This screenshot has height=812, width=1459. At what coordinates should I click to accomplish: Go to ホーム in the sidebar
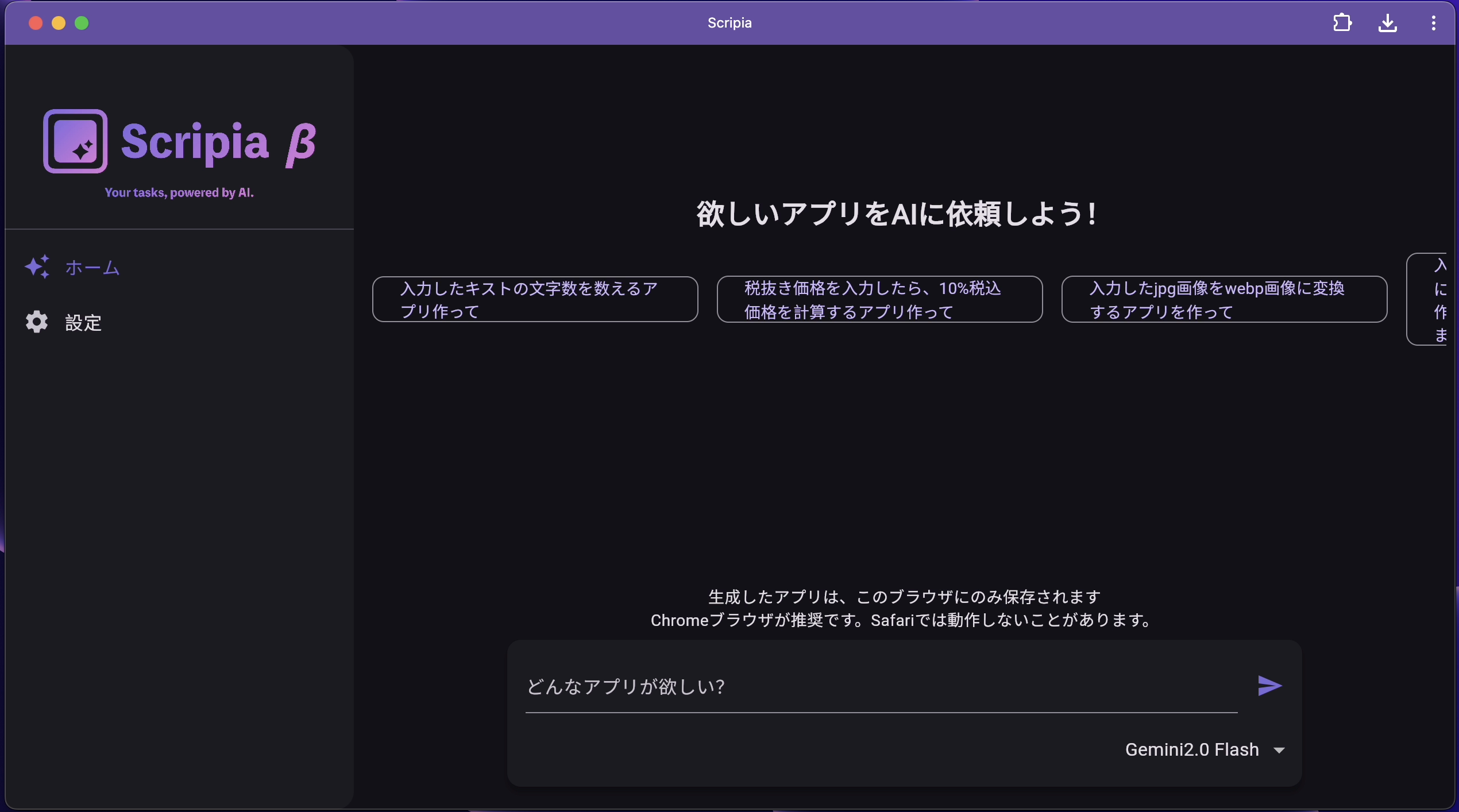point(92,268)
